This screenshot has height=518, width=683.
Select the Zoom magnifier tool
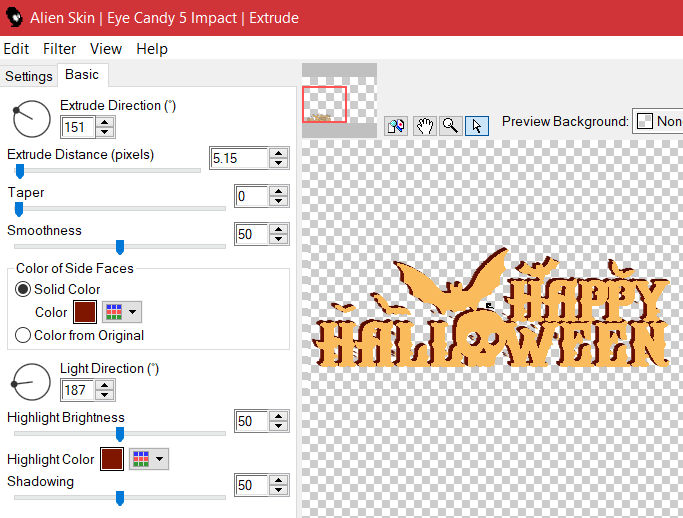(451, 125)
